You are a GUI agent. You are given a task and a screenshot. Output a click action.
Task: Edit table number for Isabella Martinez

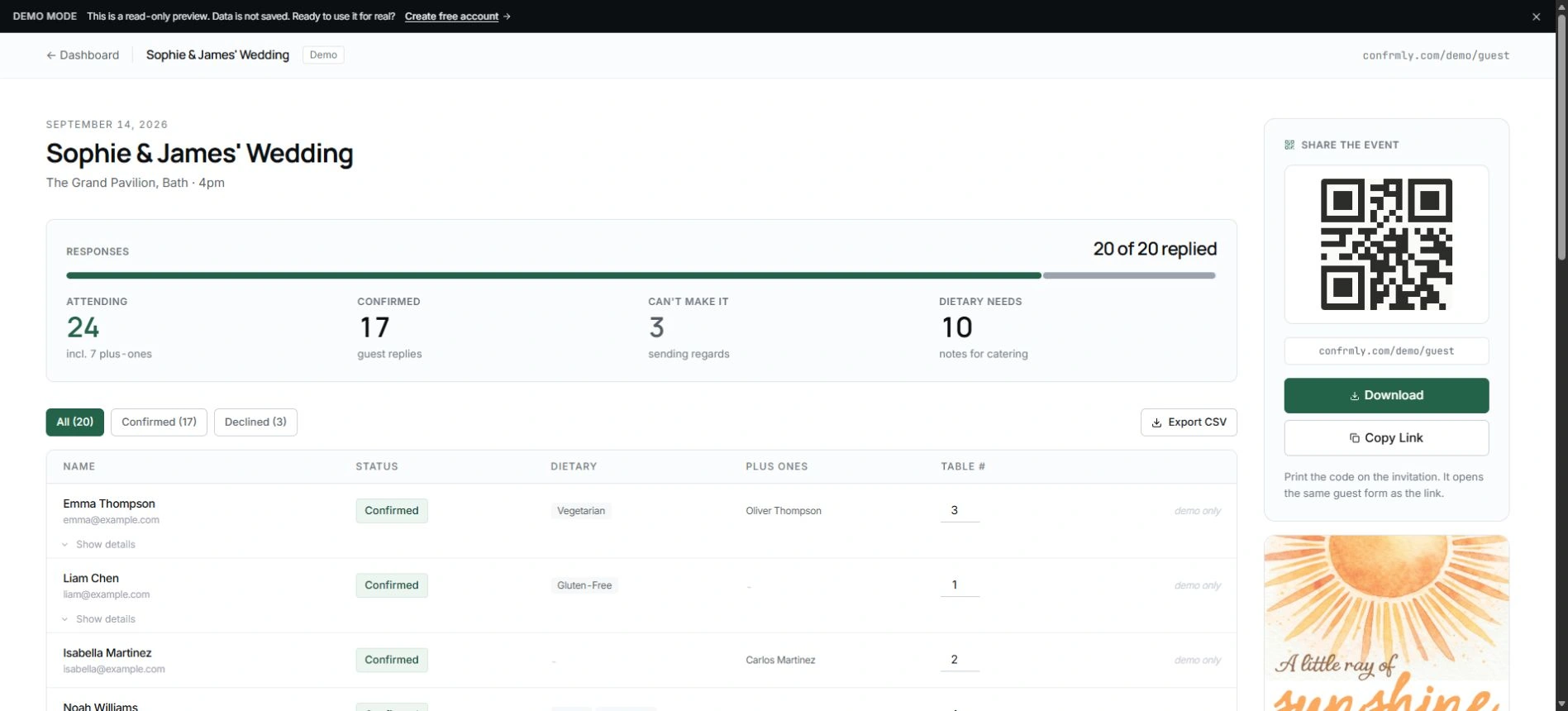[x=960, y=660]
